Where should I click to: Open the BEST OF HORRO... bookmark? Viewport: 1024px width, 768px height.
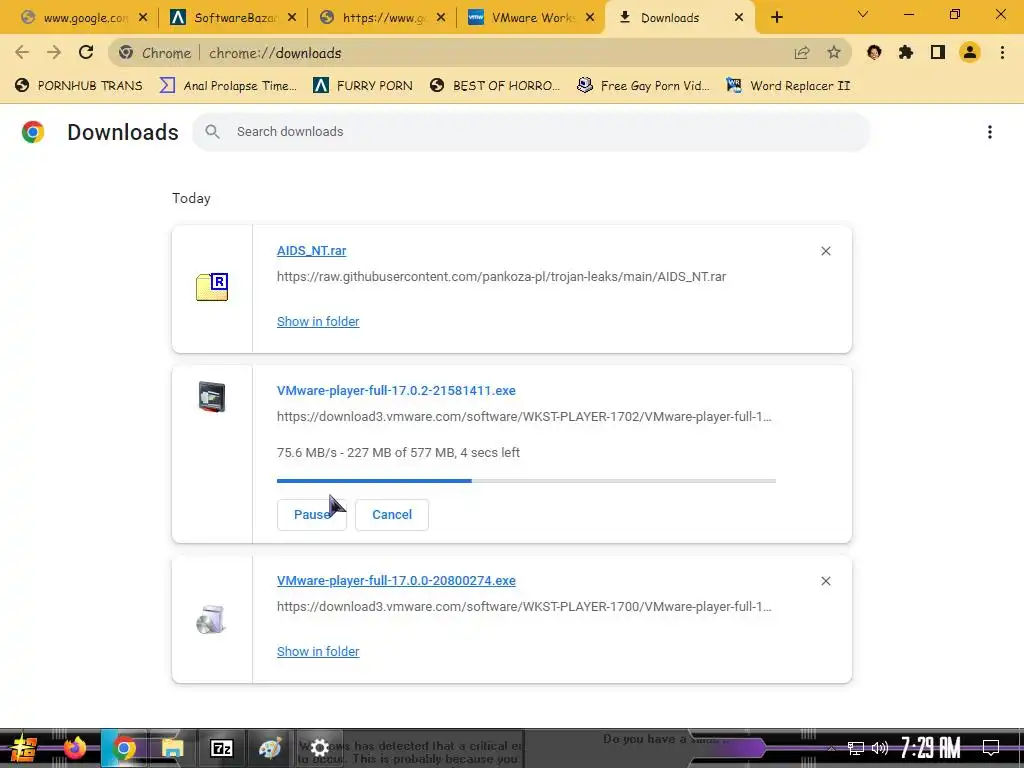pos(495,86)
